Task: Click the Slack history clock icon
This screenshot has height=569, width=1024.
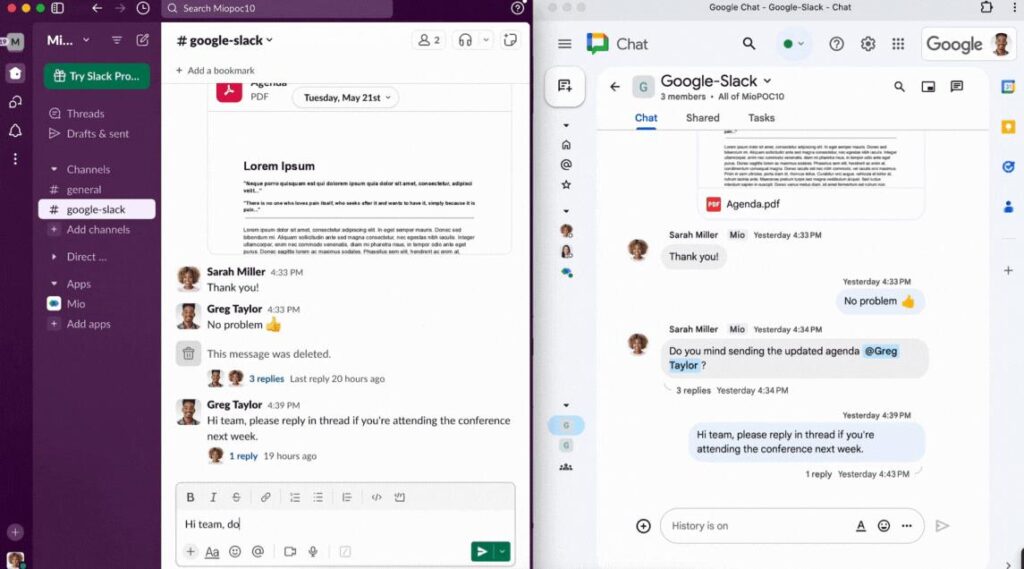Action: (x=143, y=8)
